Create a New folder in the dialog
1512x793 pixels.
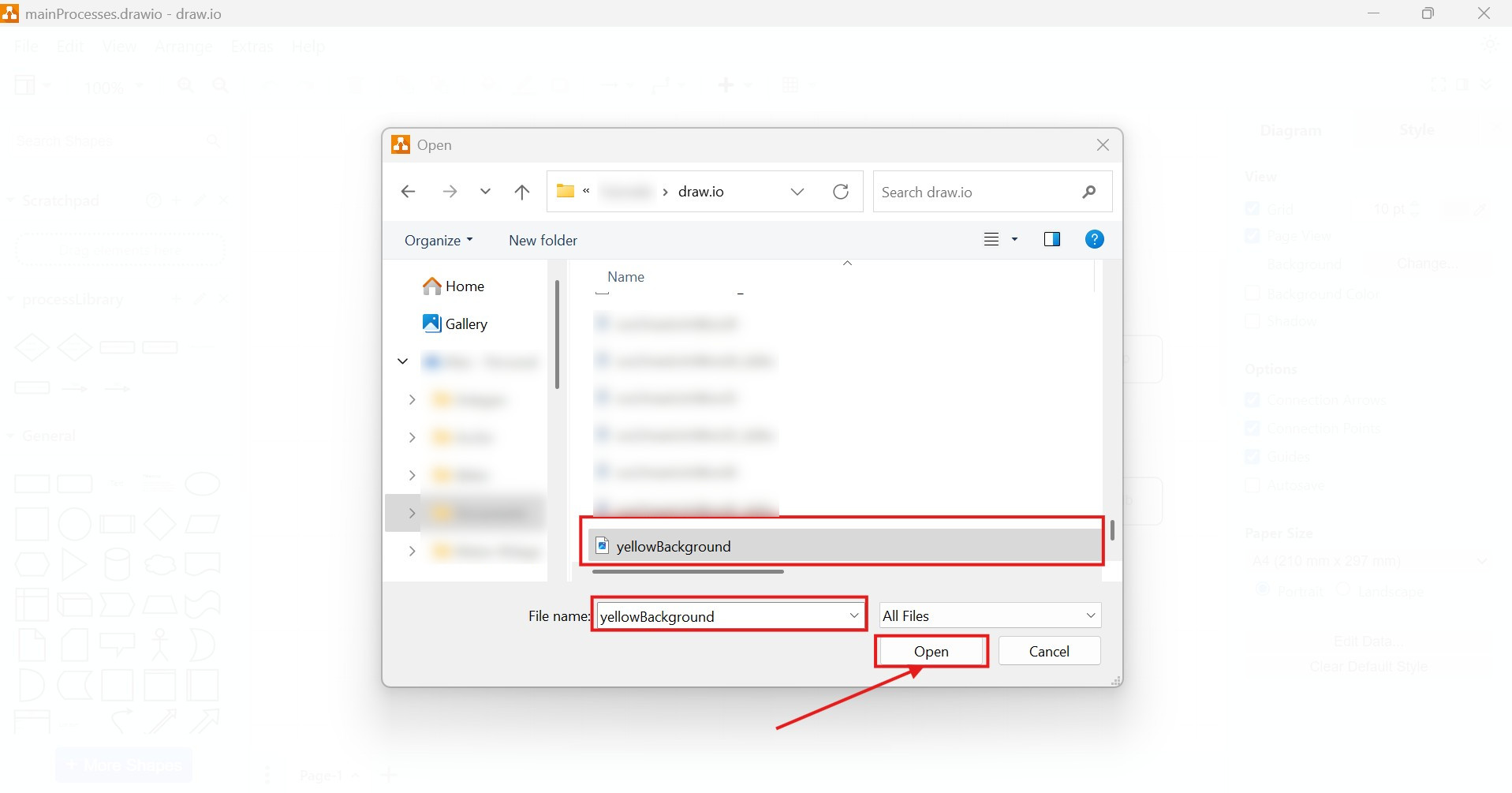(x=542, y=240)
